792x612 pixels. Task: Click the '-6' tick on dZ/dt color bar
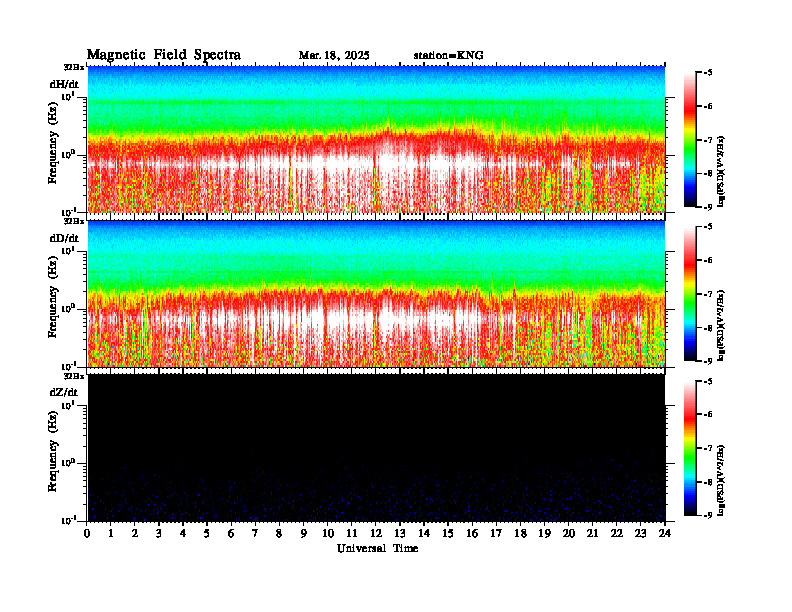coord(708,414)
